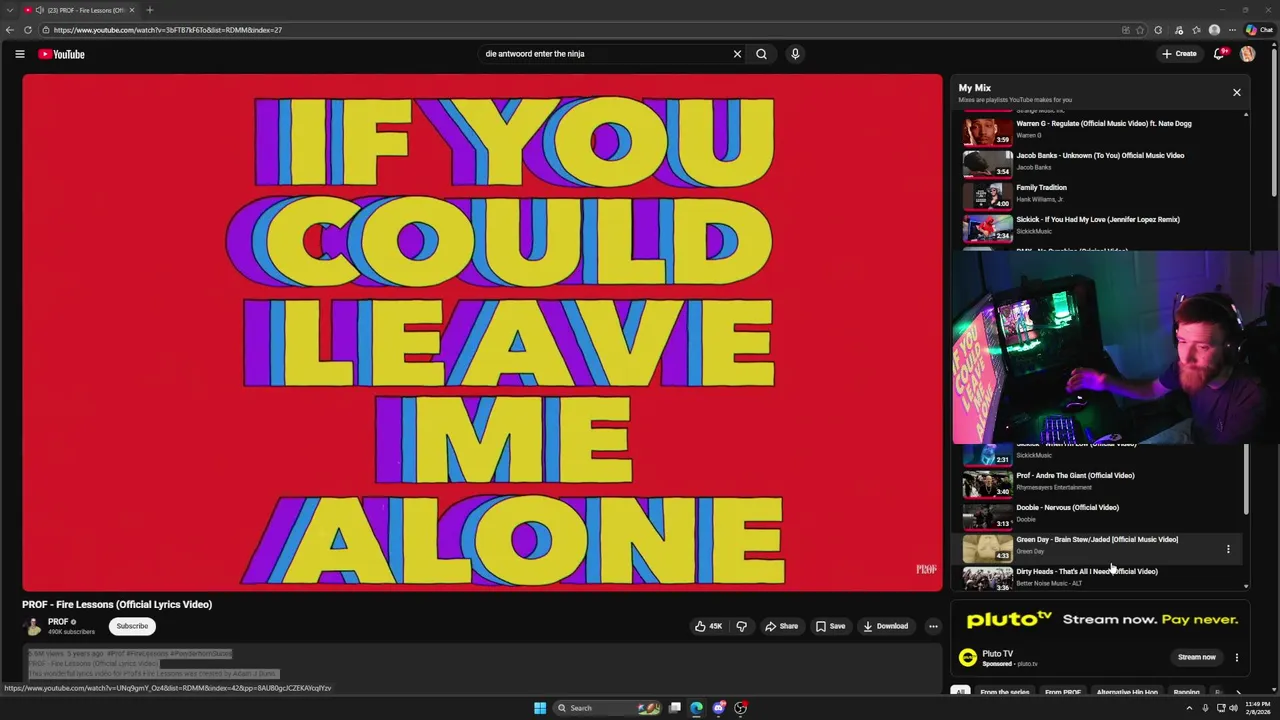Image resolution: width=1280 pixels, height=720 pixels.
Task: Click Stream now on Pluto TV ad
Action: pyautogui.click(x=1196, y=657)
